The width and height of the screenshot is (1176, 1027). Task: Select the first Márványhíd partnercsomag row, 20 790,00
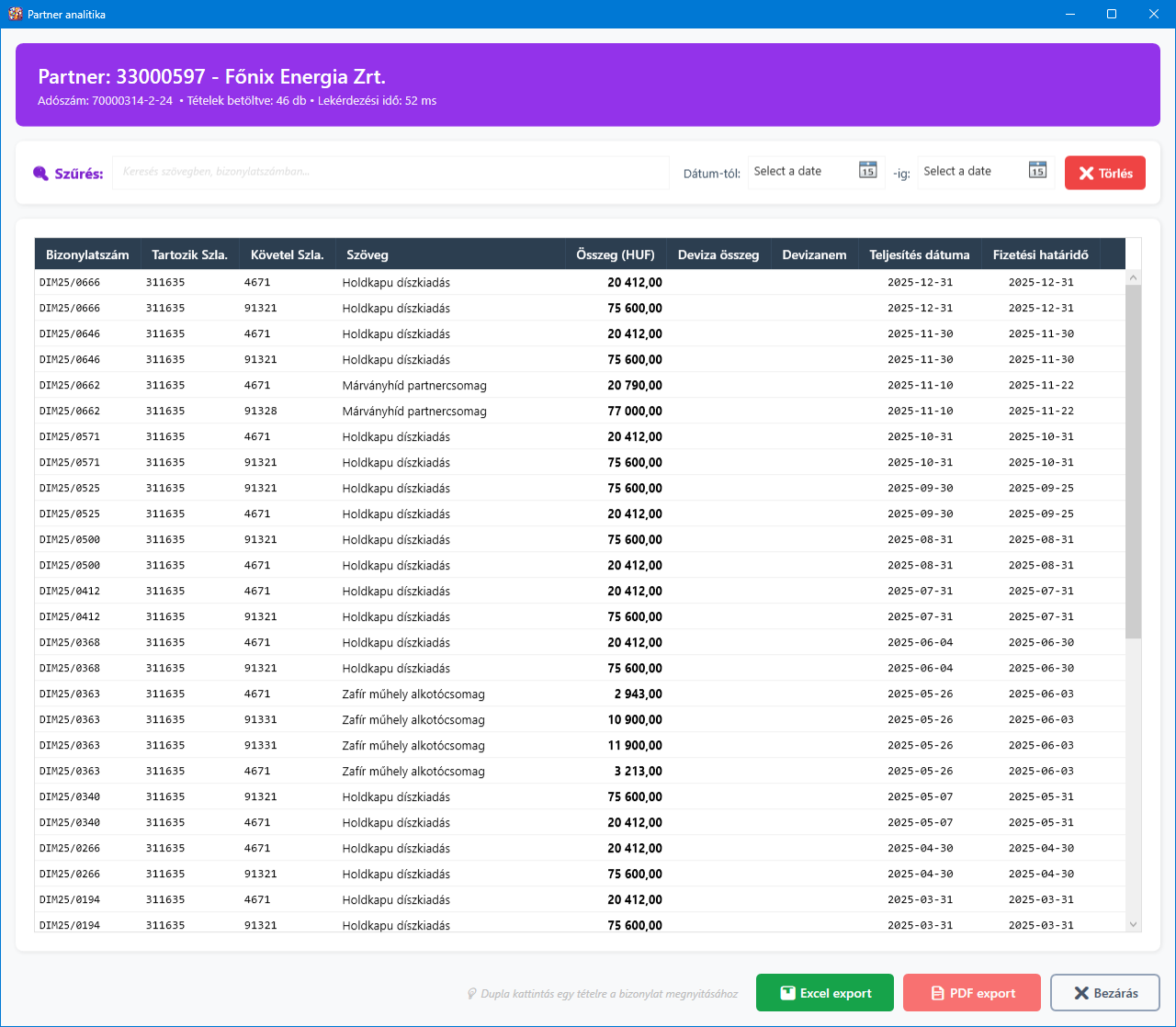click(x=413, y=386)
